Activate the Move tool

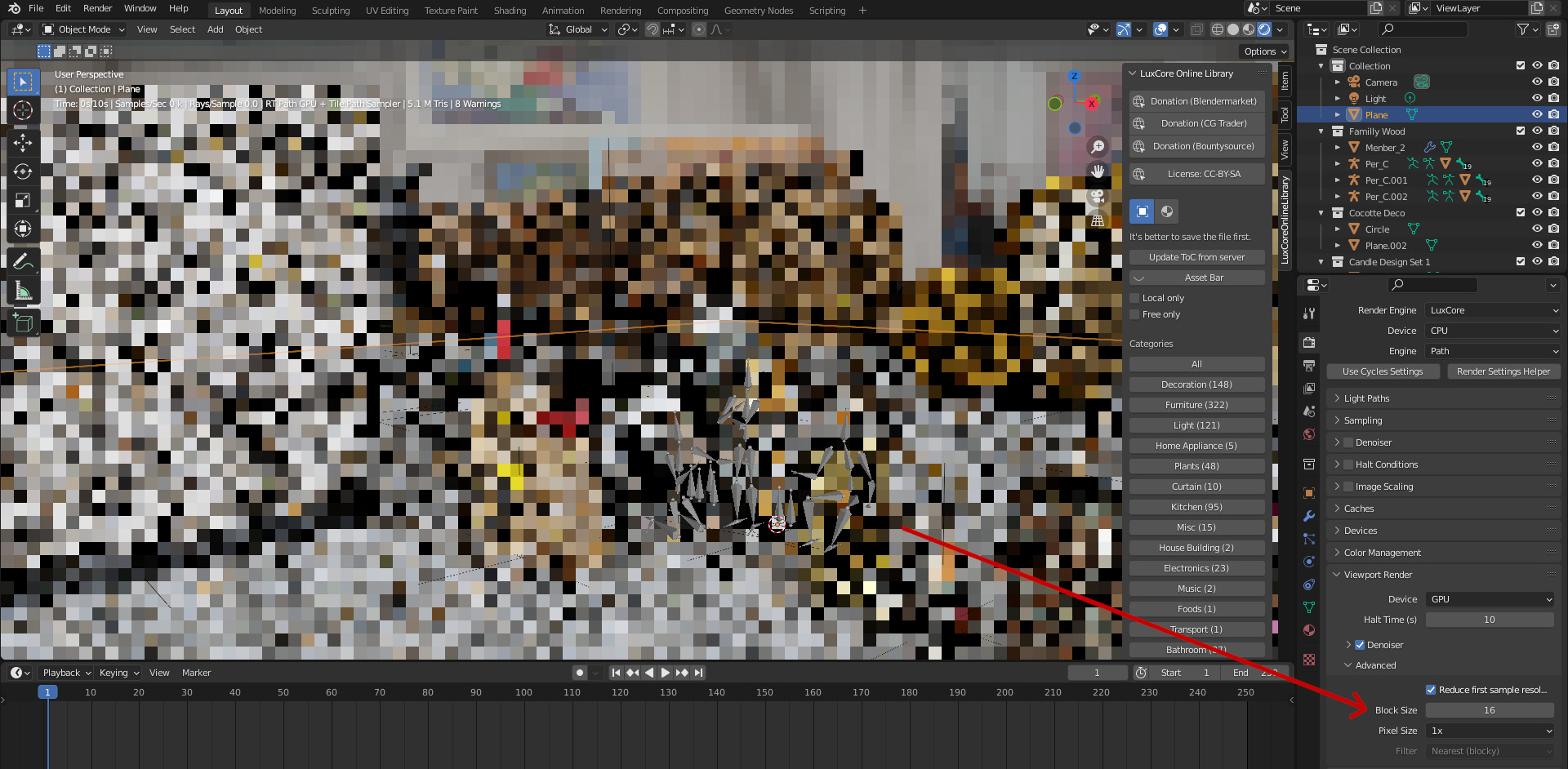pos(23,143)
